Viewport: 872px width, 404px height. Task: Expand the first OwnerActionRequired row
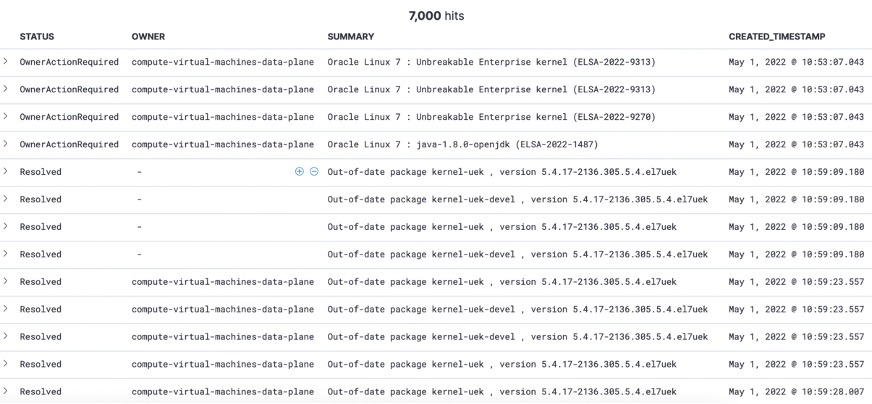point(5,61)
